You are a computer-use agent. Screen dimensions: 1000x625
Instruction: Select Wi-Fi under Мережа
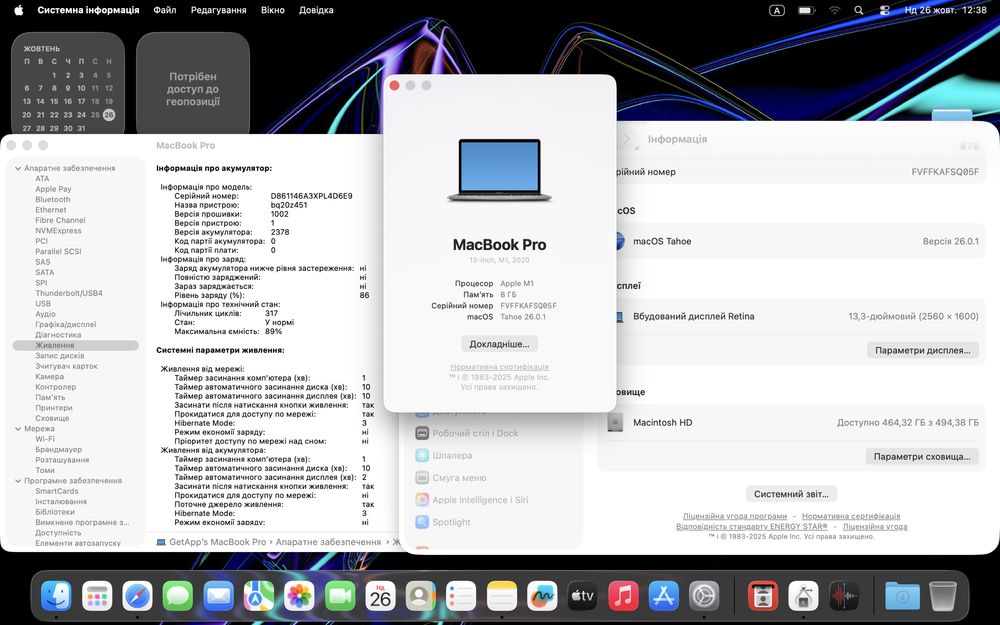(45, 439)
